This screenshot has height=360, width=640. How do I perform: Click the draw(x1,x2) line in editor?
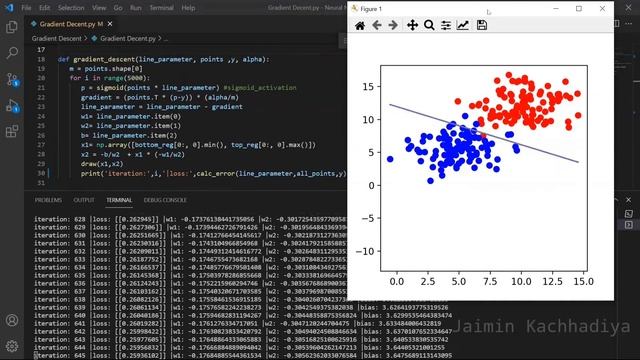click(102, 164)
